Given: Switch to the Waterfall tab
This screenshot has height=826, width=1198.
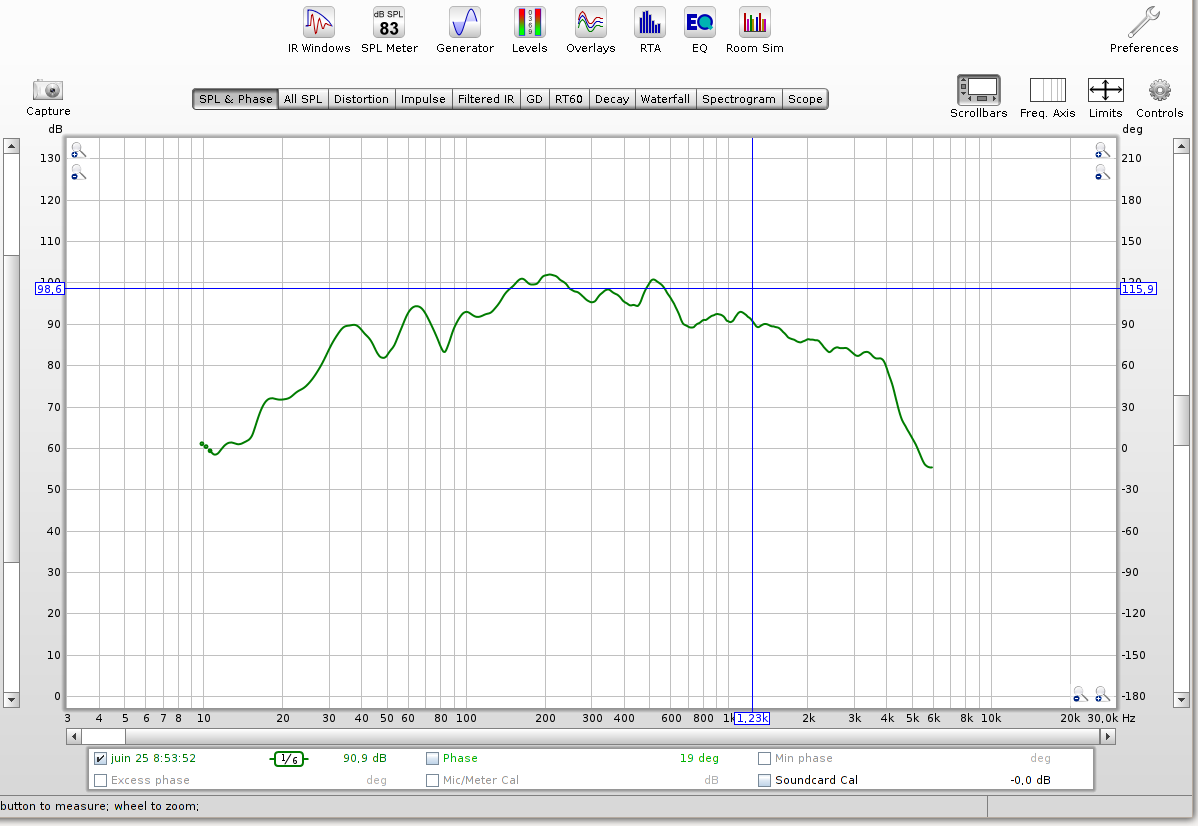Looking at the screenshot, I should [665, 99].
